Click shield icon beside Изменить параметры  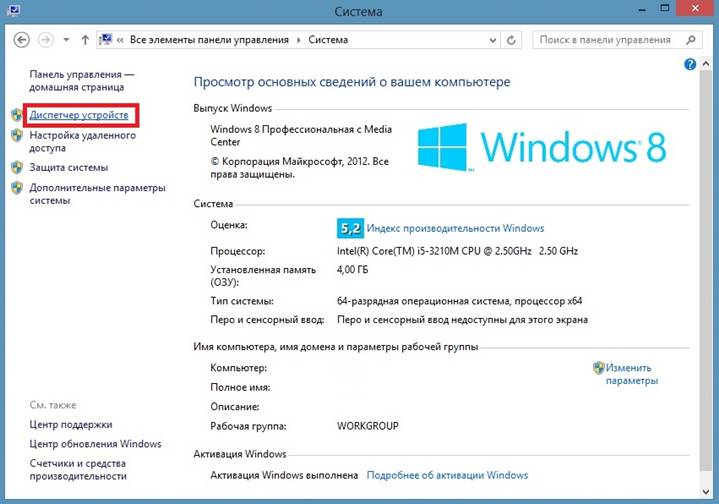[598, 367]
